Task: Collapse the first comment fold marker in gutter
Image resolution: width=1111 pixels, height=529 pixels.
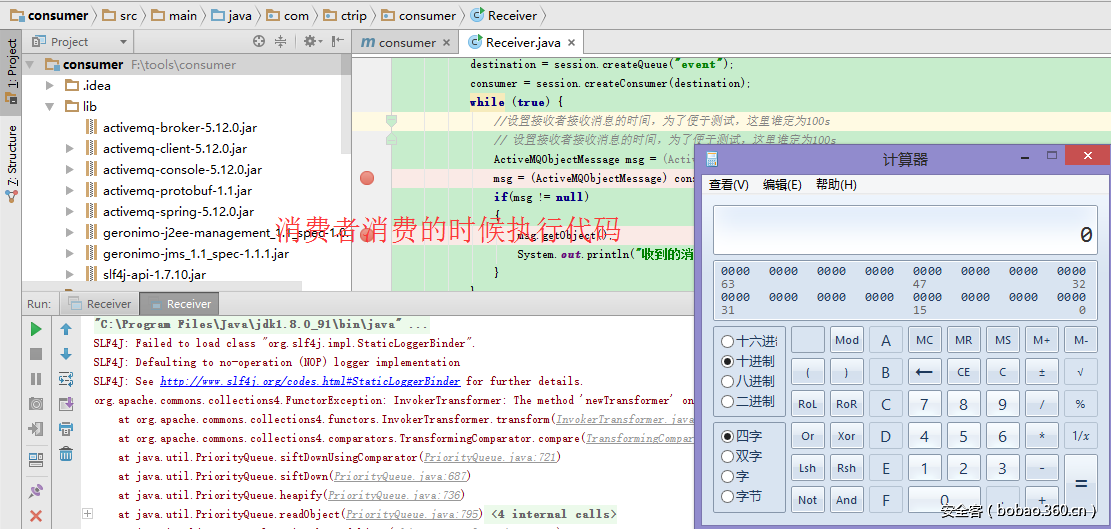Action: (x=392, y=121)
